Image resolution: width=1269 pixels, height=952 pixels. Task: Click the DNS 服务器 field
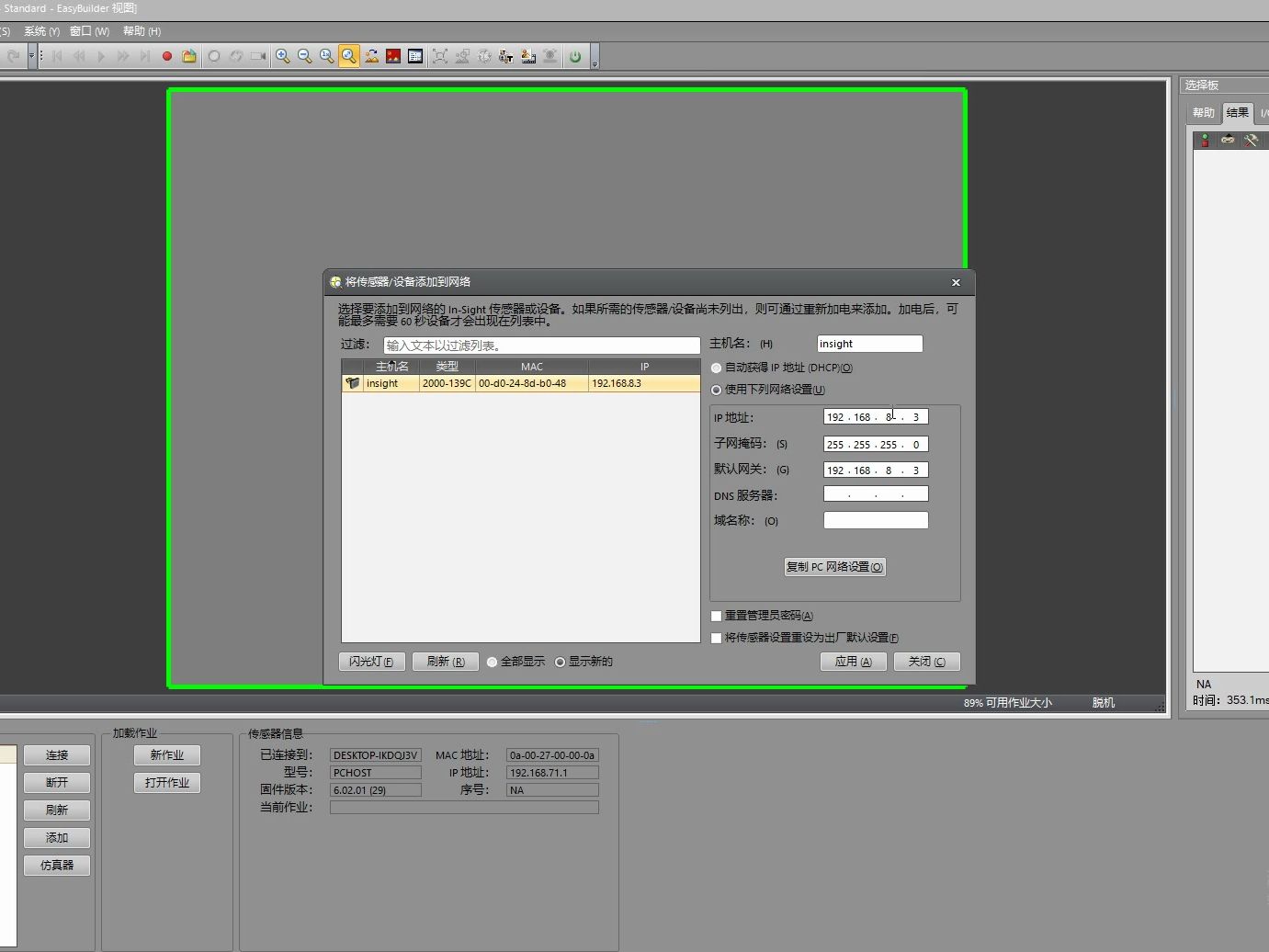(x=876, y=494)
